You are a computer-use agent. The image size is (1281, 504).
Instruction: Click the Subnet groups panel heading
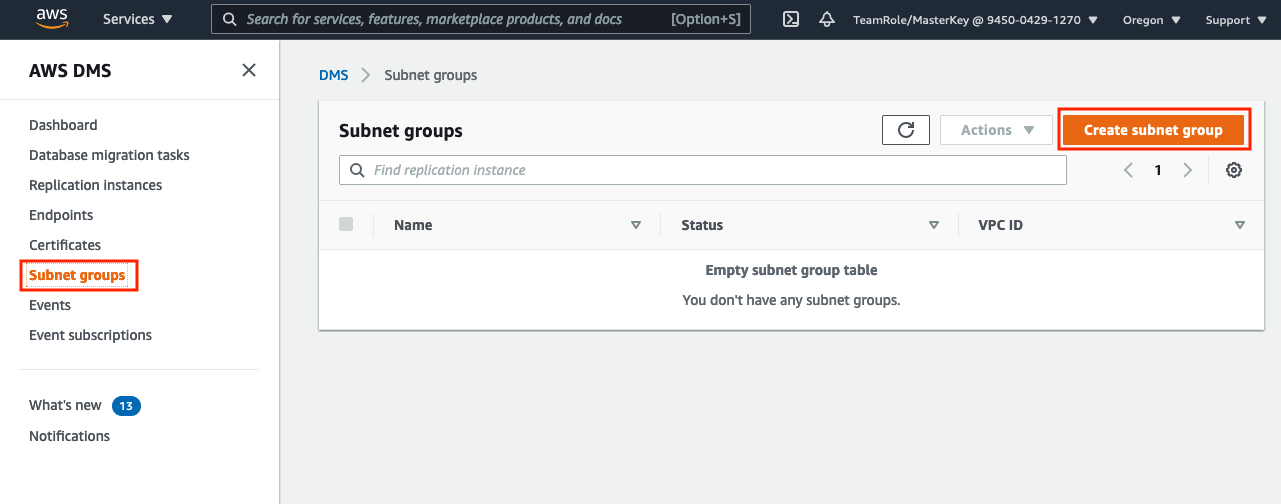(x=401, y=131)
